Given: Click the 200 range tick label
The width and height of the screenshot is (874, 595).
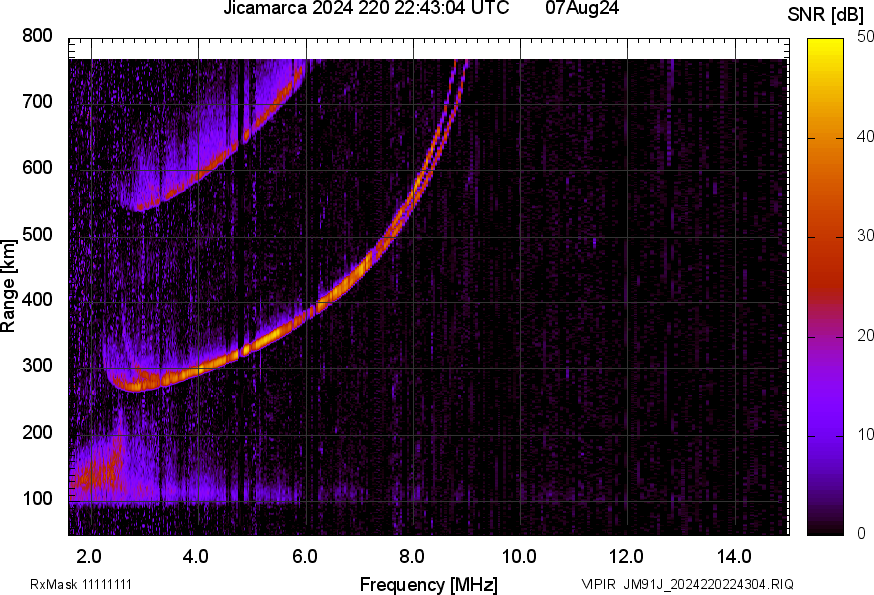Looking at the screenshot, I should click(37, 432).
